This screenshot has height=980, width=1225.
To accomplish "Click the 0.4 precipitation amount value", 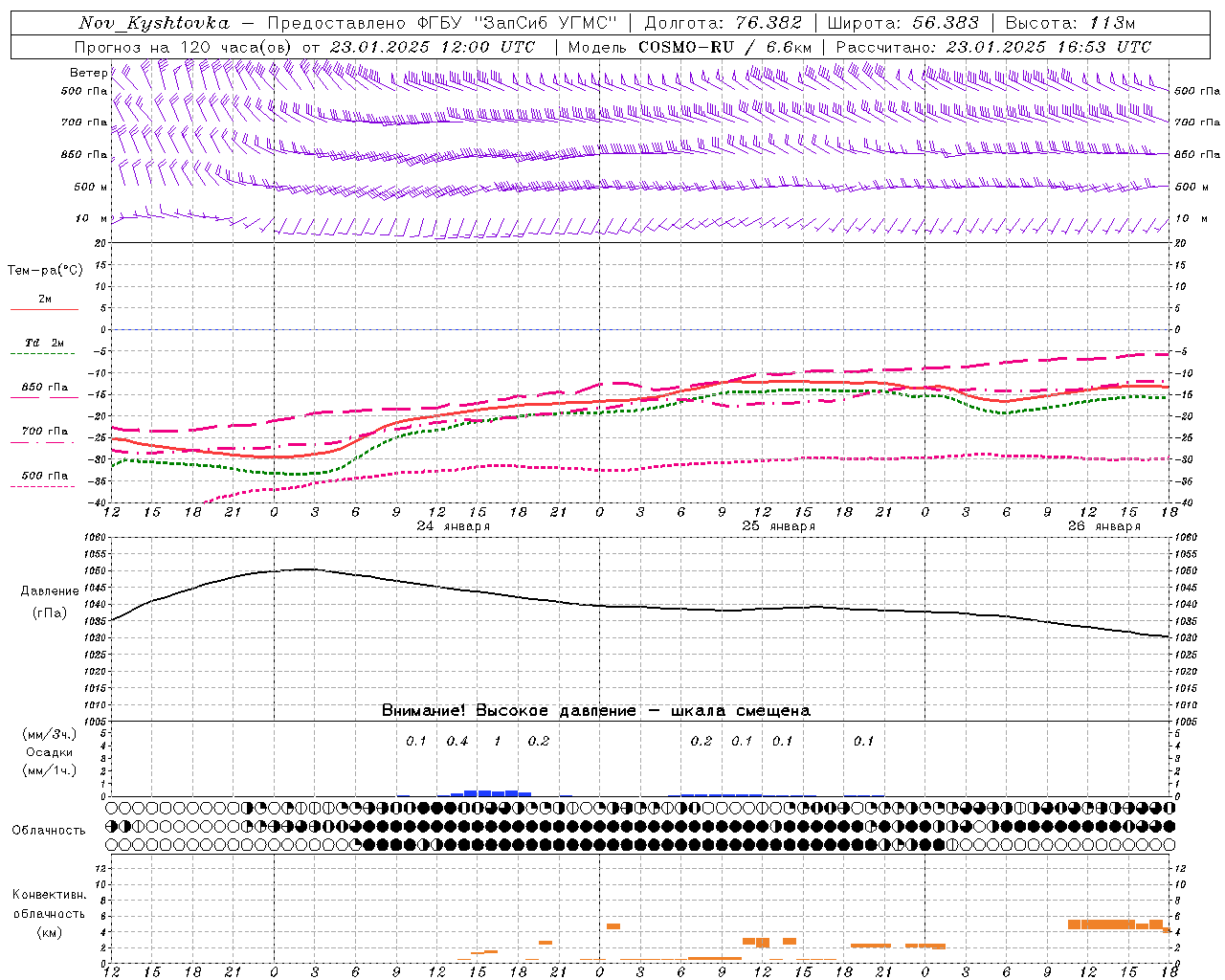I will 457,742.
